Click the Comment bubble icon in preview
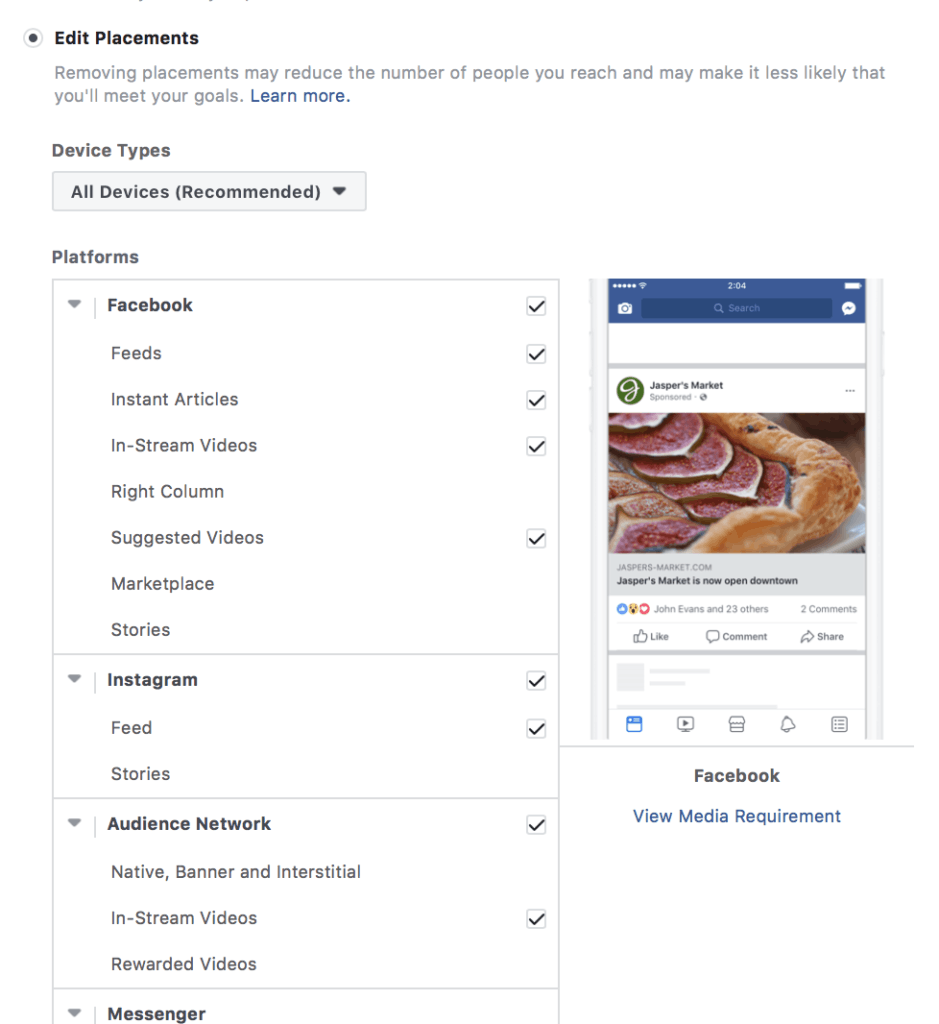This screenshot has height=1024, width=939. pos(712,636)
